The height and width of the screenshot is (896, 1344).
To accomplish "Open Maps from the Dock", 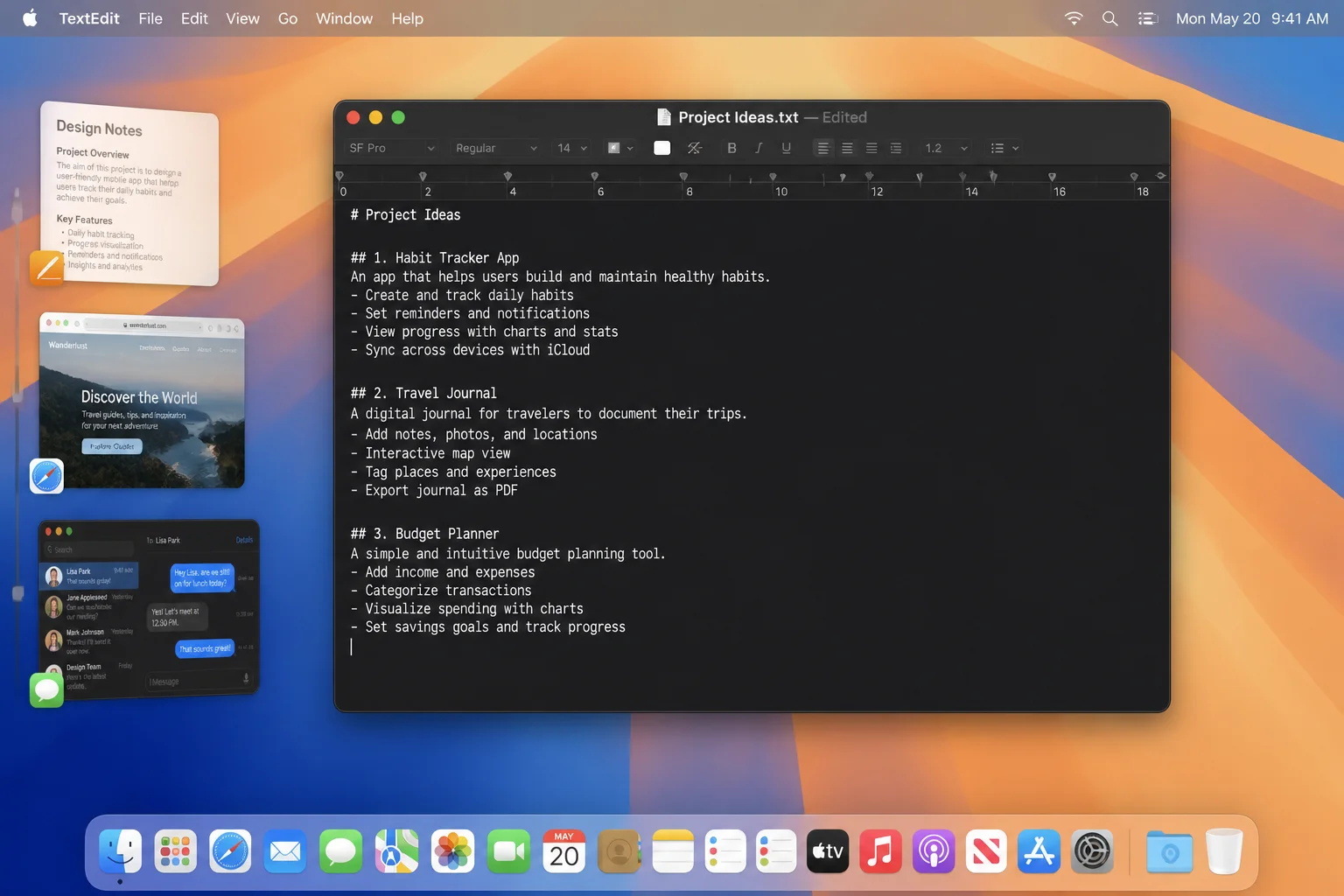I will tap(396, 851).
